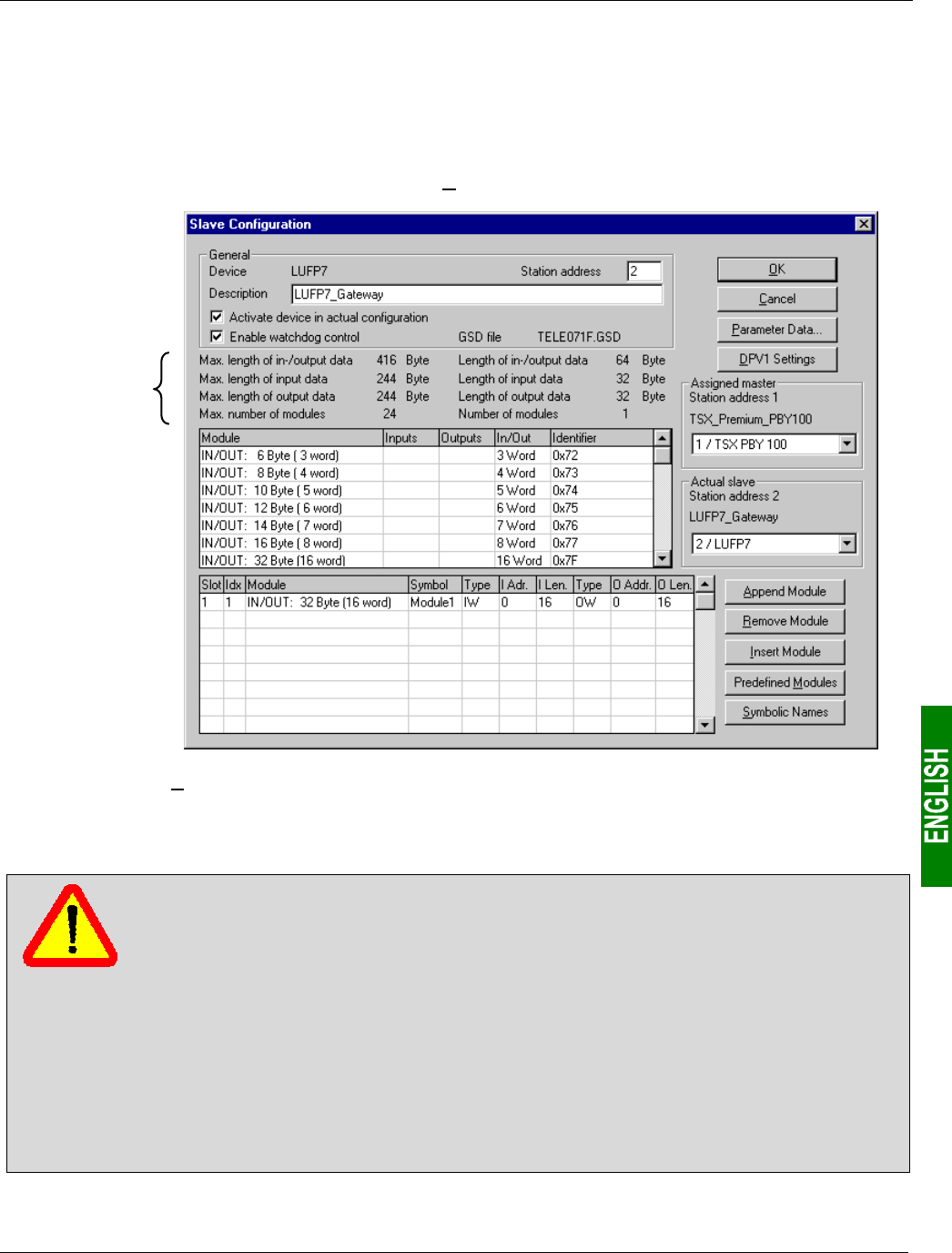Screen dimensions: 952x1253
Task: Click the O Len. column header
Action: 674,585
